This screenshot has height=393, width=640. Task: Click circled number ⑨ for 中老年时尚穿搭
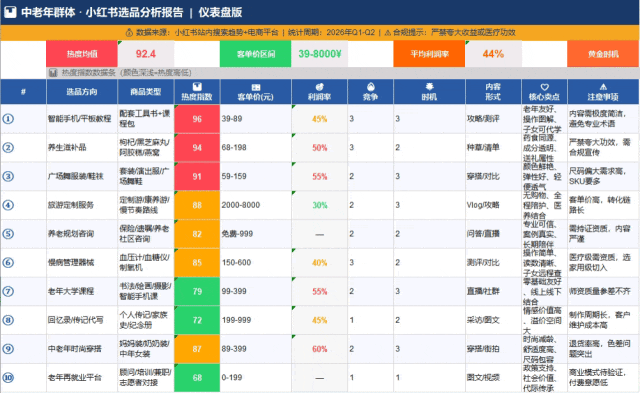pyautogui.click(x=8, y=349)
